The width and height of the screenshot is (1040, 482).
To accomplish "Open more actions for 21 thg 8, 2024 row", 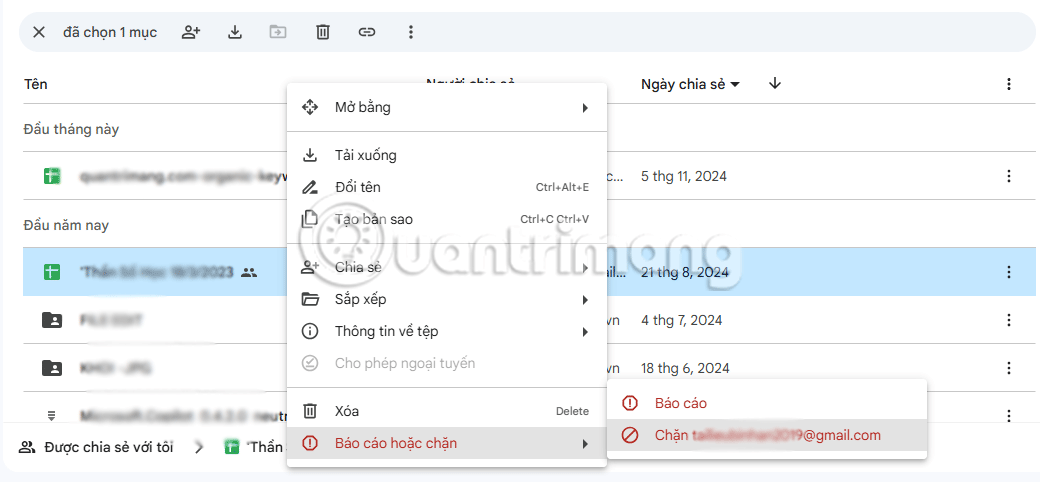I will (x=1009, y=272).
